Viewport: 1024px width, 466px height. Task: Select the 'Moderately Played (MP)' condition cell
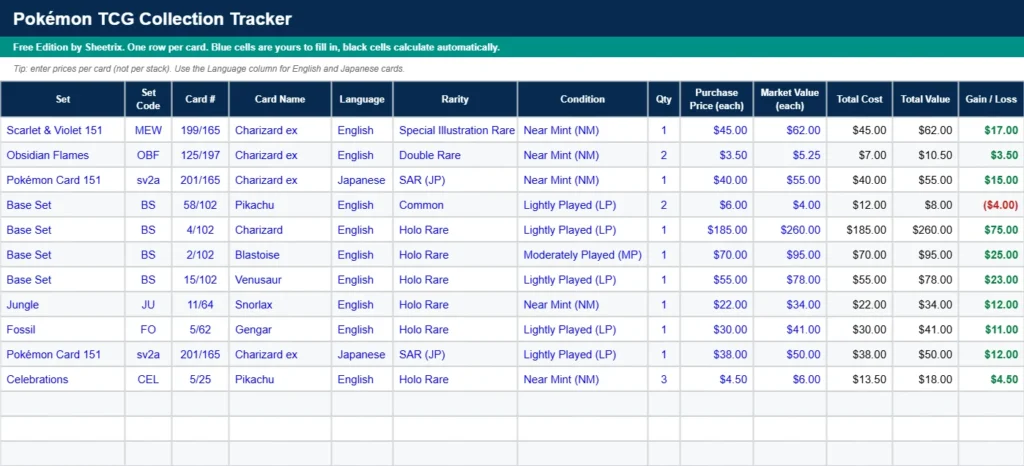point(583,255)
